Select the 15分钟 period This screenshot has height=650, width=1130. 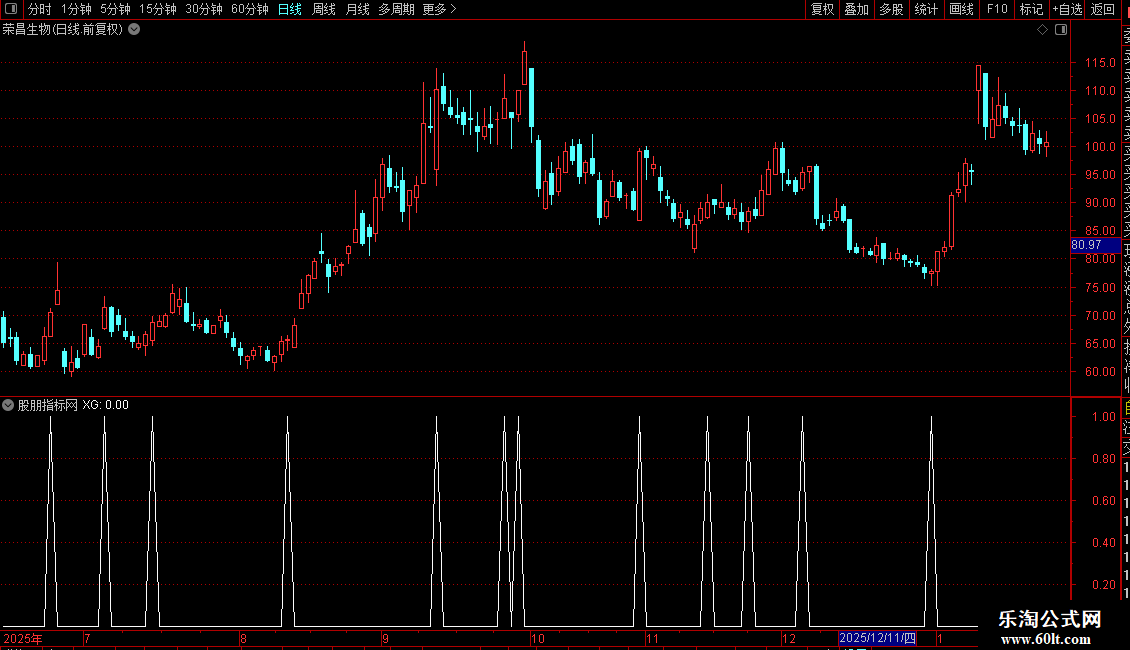158,9
